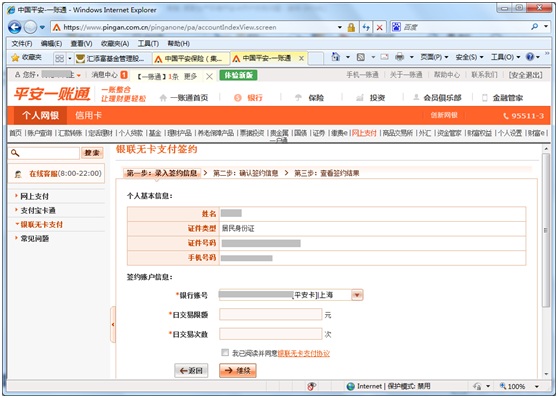The width and height of the screenshot is (558, 398).
Task: Open the 收藏夹(A) menu
Action: (x=115, y=43)
